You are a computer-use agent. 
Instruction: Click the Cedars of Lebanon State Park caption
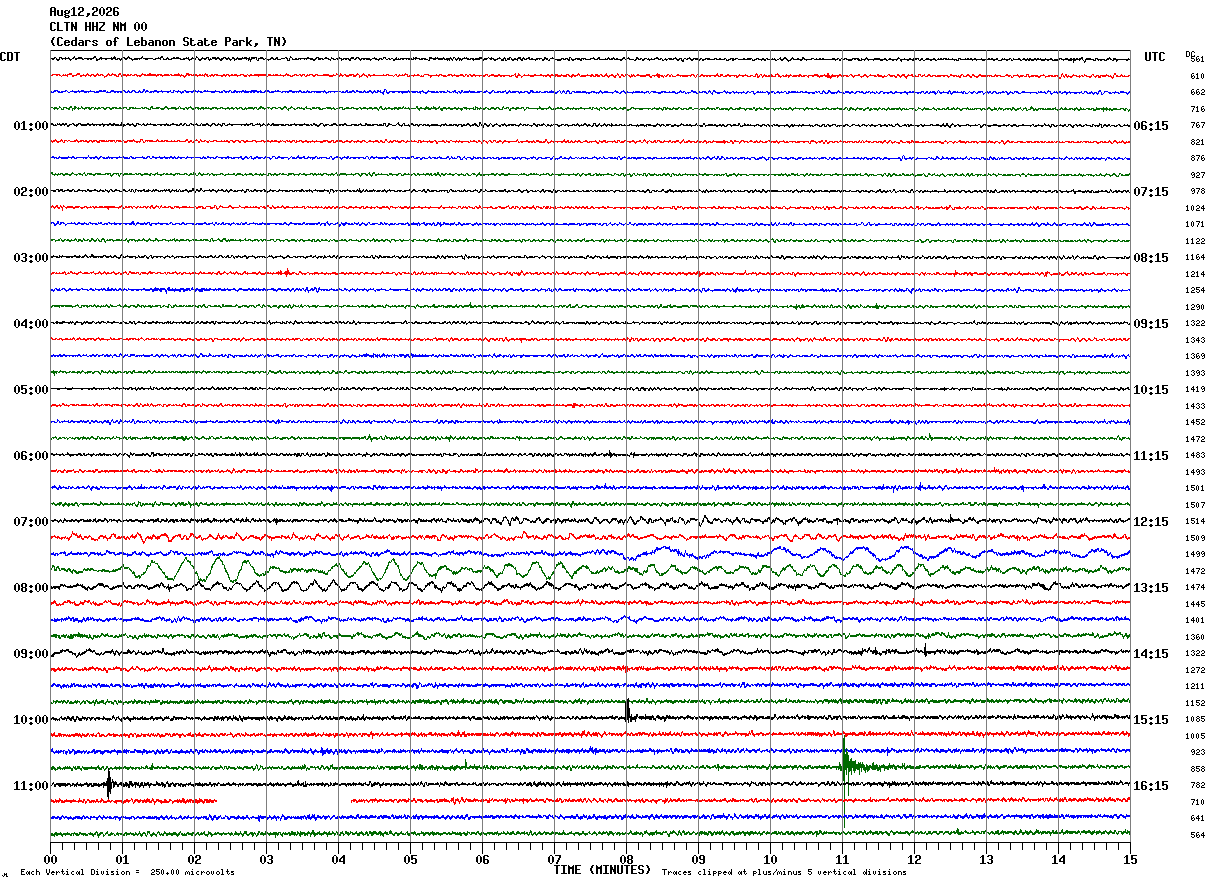(168, 42)
